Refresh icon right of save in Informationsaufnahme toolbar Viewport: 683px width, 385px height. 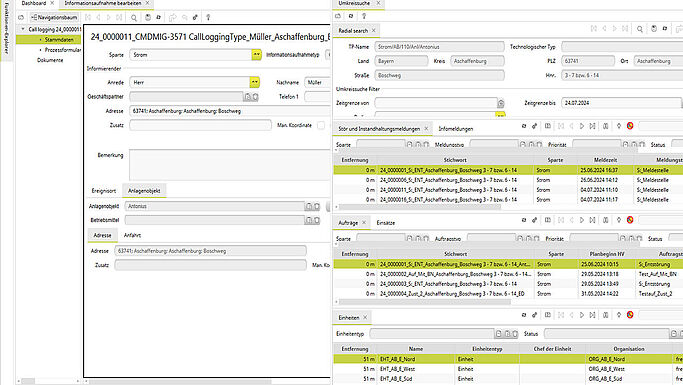click(x=159, y=17)
